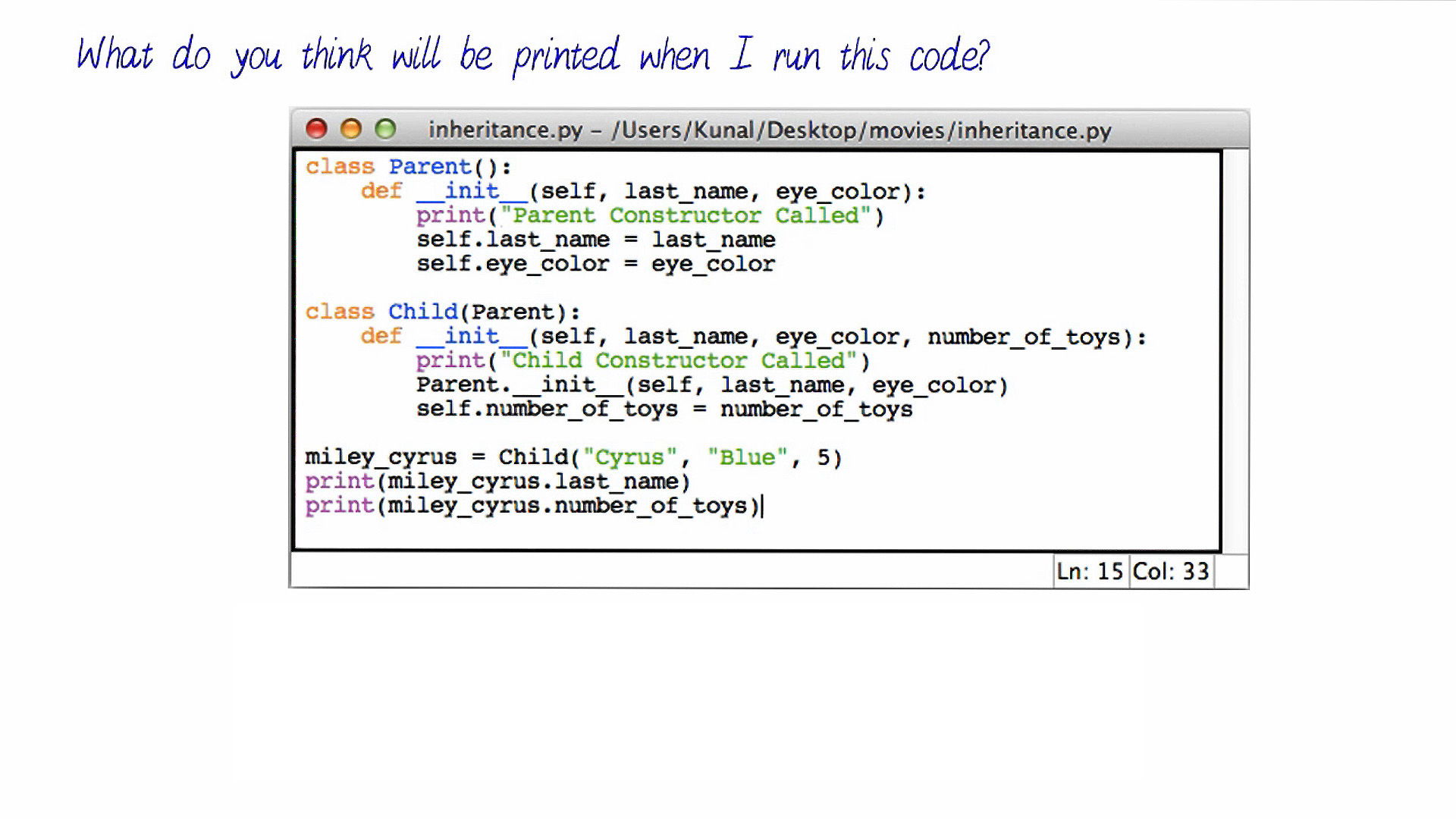Viewport: 1456px width, 819px height.
Task: Click the green zoom window button
Action: [x=385, y=129]
